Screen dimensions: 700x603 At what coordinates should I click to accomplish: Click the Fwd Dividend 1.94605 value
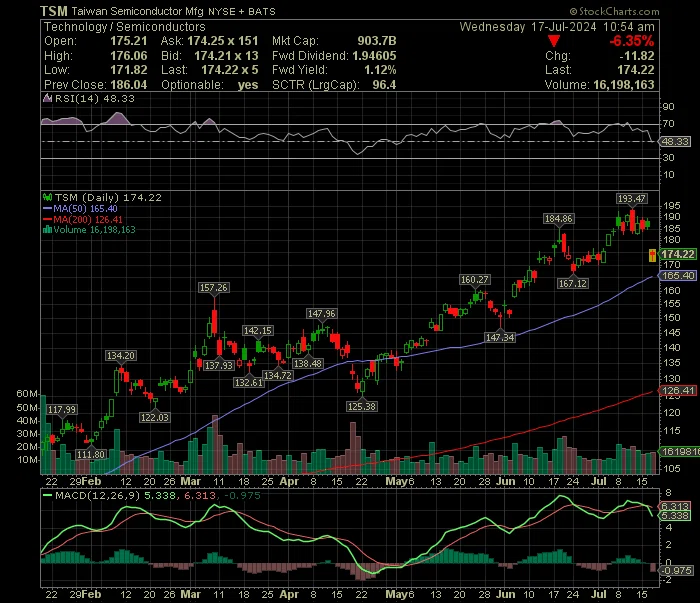(x=374, y=56)
